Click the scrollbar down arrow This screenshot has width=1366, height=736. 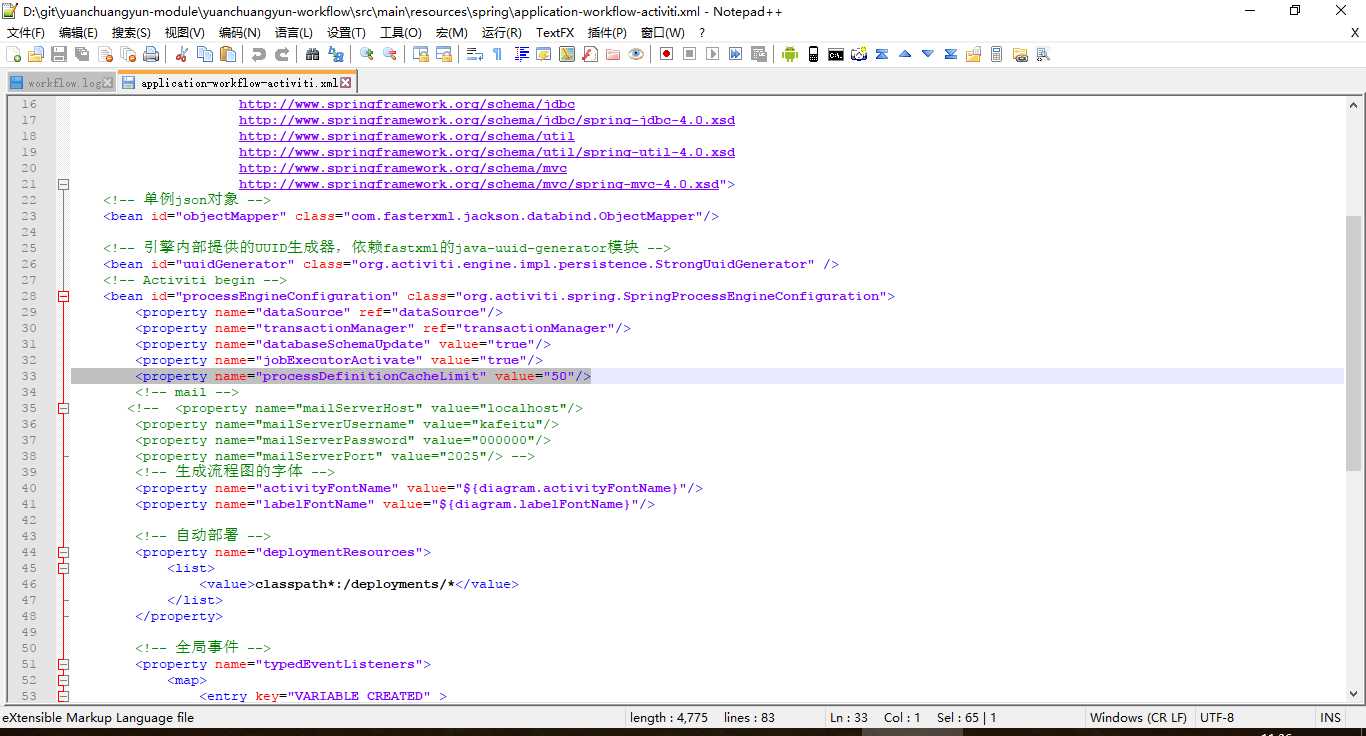click(1354, 694)
